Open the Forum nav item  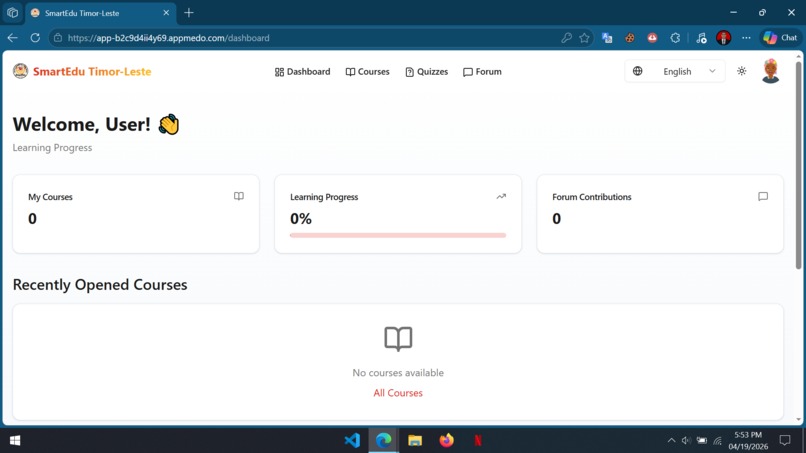coord(482,71)
